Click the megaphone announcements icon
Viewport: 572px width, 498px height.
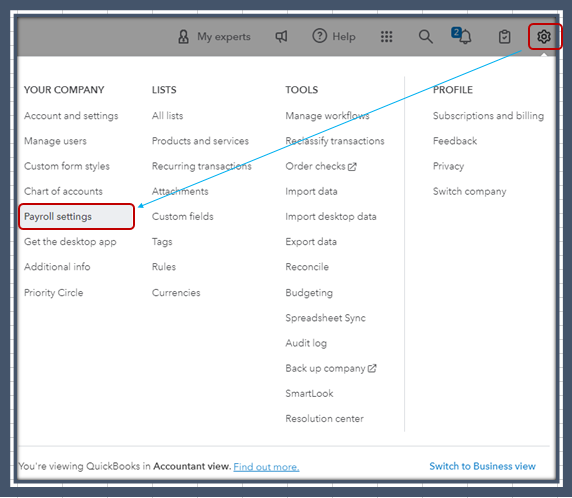[x=281, y=36]
